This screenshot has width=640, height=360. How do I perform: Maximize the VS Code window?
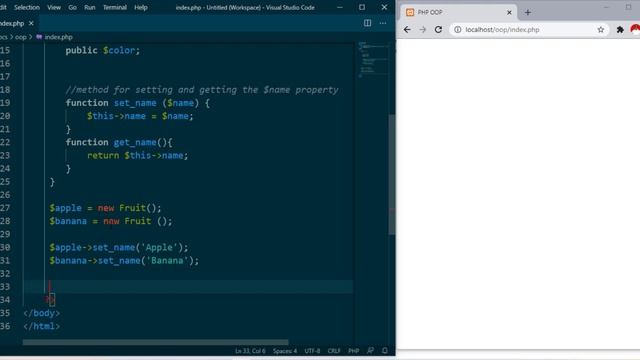pos(362,7)
